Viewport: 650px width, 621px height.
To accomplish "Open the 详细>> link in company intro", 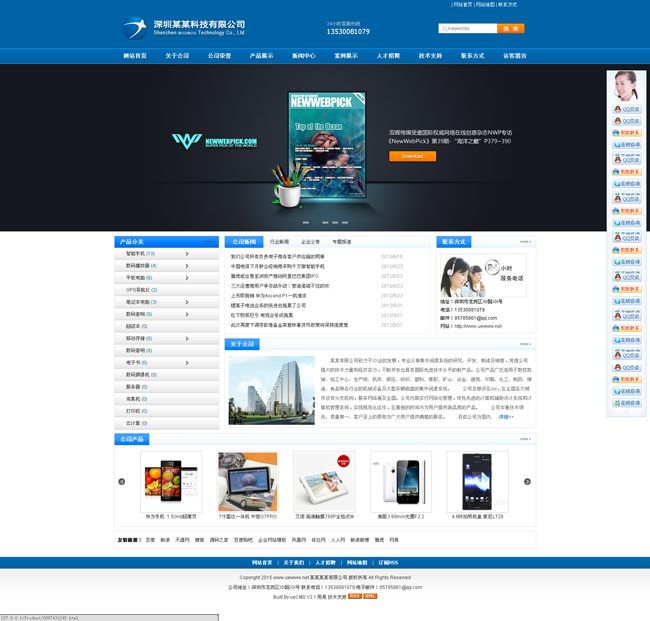I will click(506, 417).
